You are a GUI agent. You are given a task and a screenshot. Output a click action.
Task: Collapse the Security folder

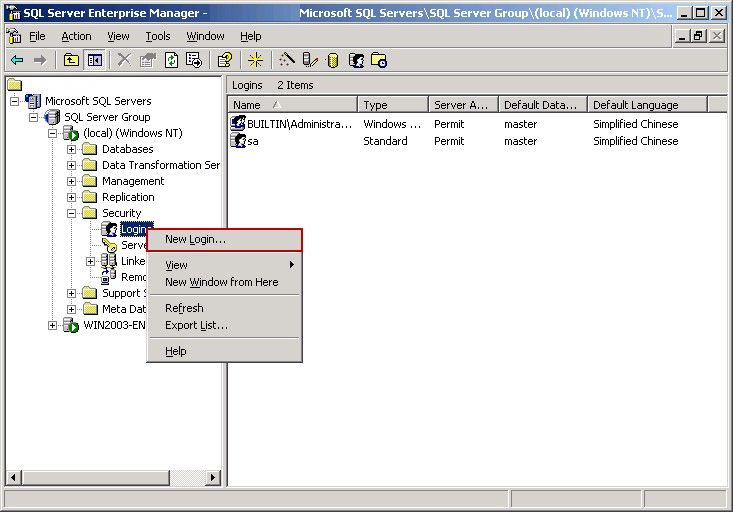71,213
